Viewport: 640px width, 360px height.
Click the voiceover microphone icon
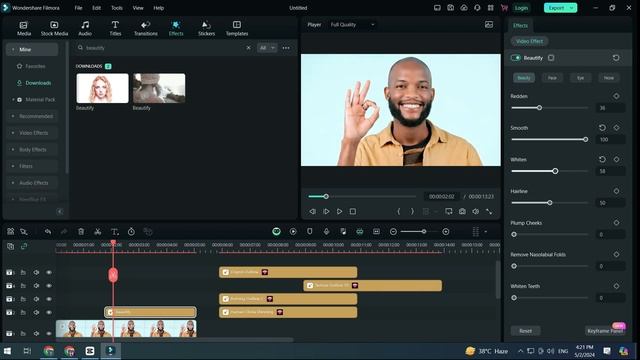pos(326,231)
